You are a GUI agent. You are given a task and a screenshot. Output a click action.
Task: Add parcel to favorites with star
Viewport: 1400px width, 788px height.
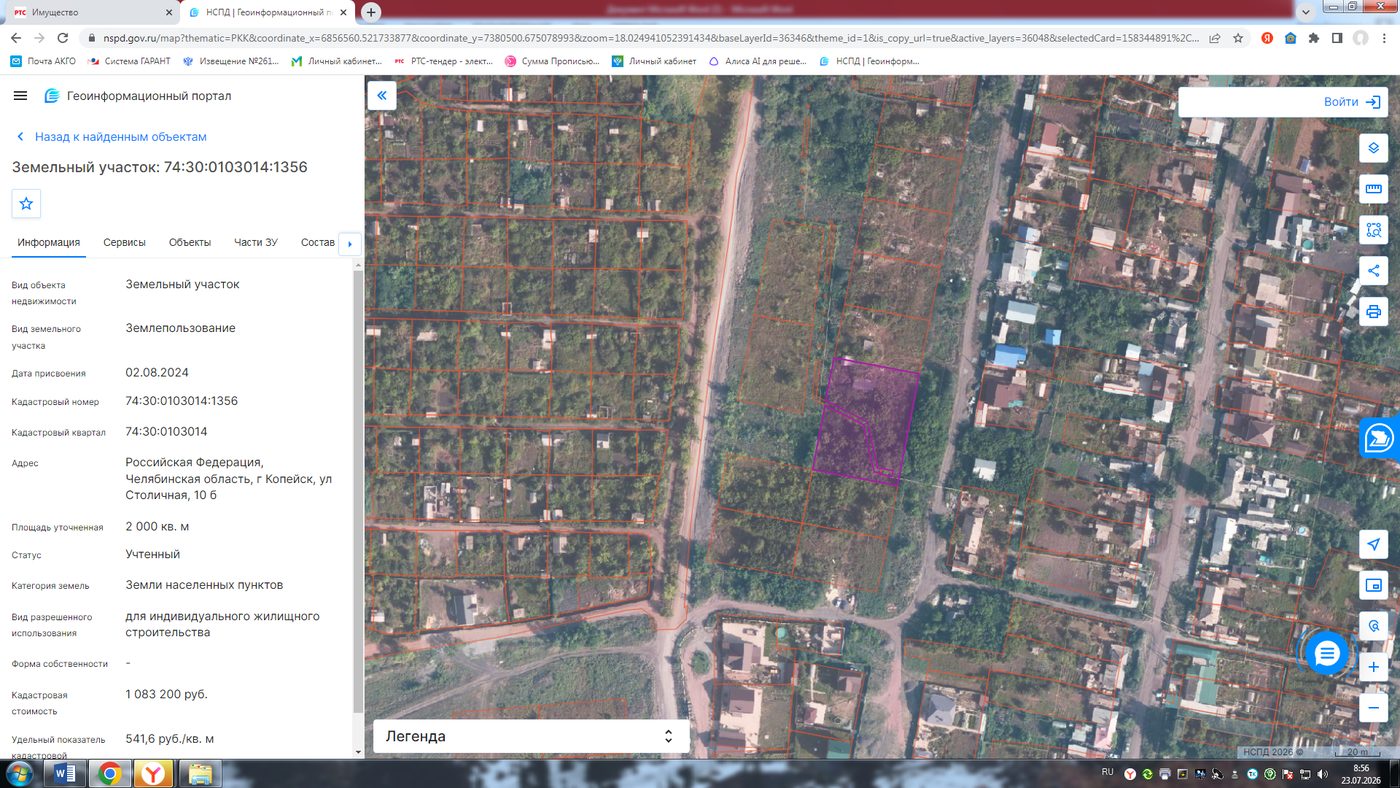(26, 203)
